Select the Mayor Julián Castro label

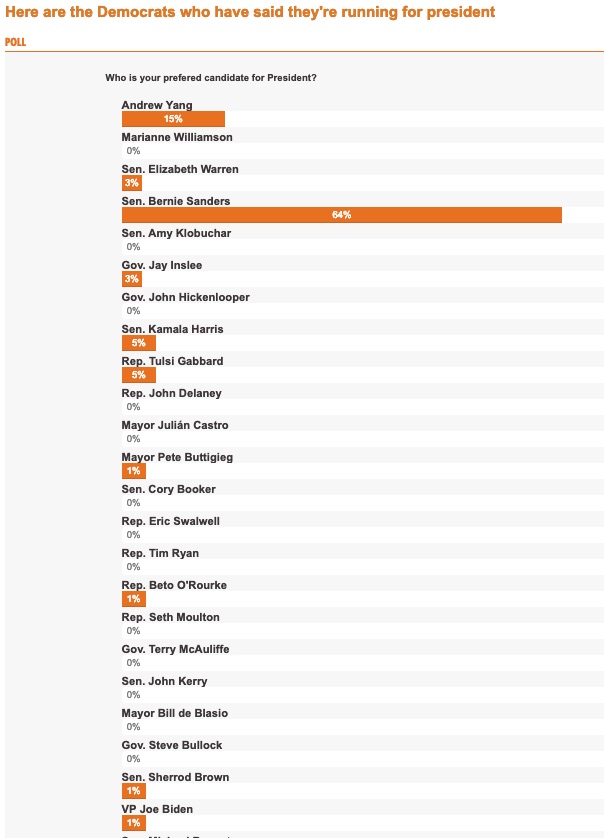[x=175, y=425]
